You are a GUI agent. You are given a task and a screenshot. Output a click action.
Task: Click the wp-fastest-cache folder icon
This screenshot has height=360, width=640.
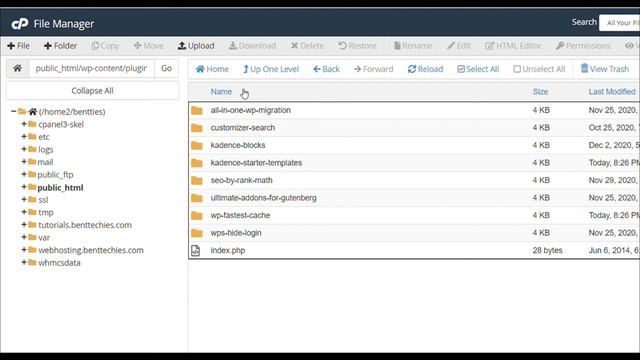(x=197, y=216)
